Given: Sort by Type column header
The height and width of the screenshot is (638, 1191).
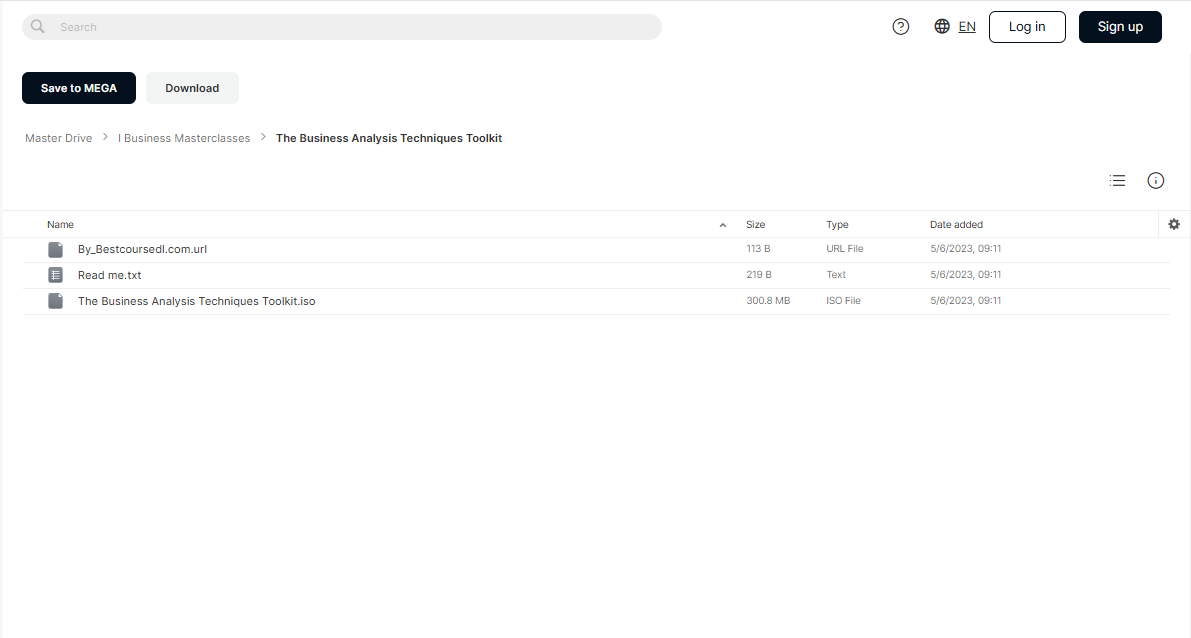Looking at the screenshot, I should tap(837, 224).
